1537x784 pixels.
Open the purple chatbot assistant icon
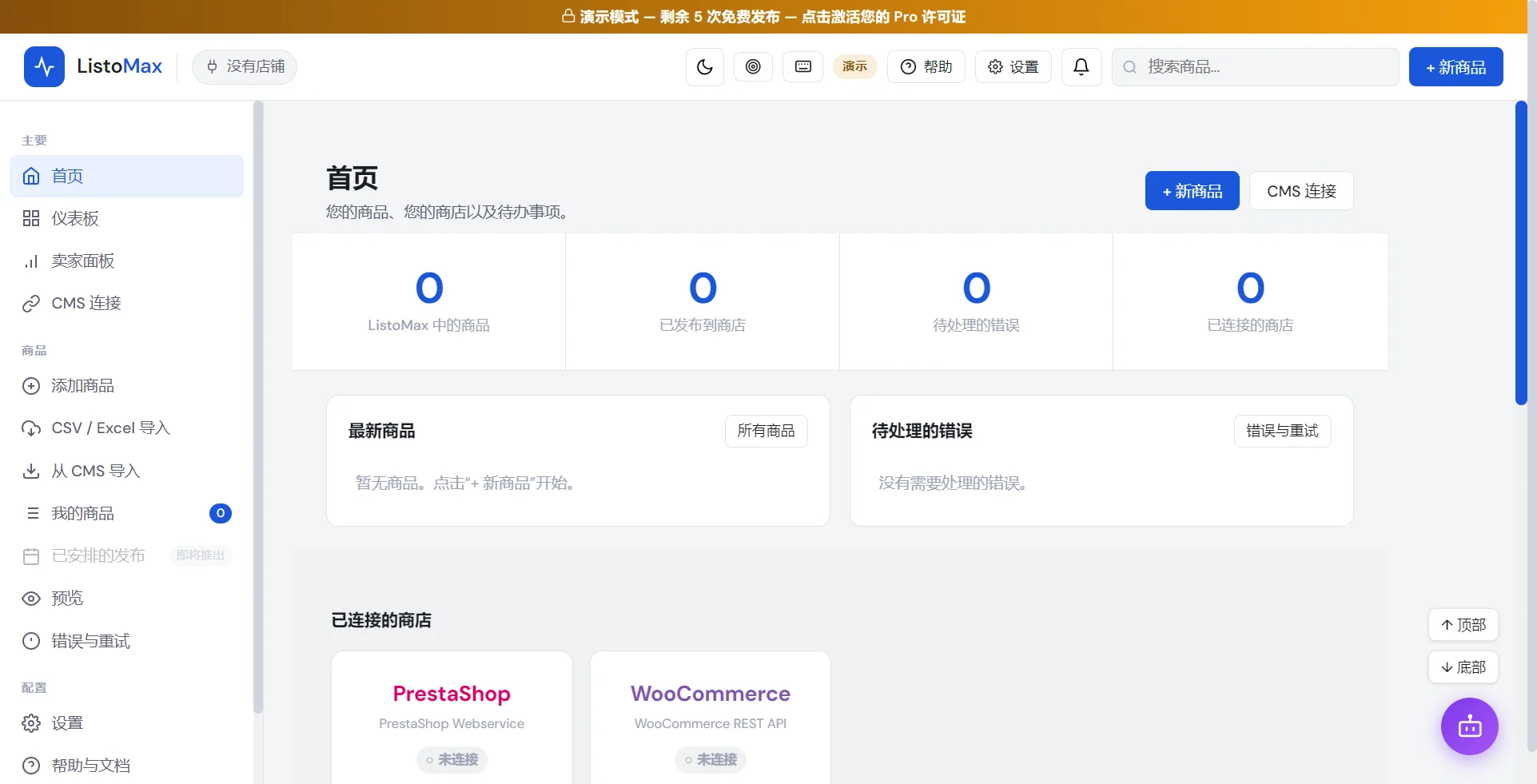tap(1469, 726)
